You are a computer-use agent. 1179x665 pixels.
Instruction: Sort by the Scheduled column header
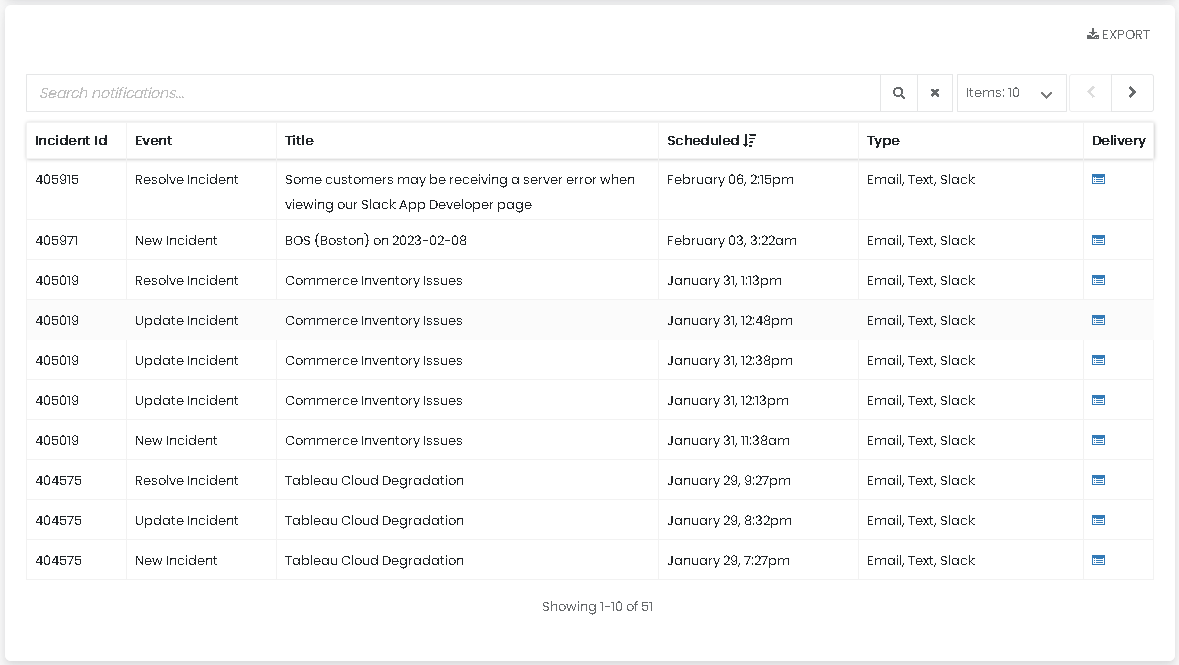(x=702, y=141)
